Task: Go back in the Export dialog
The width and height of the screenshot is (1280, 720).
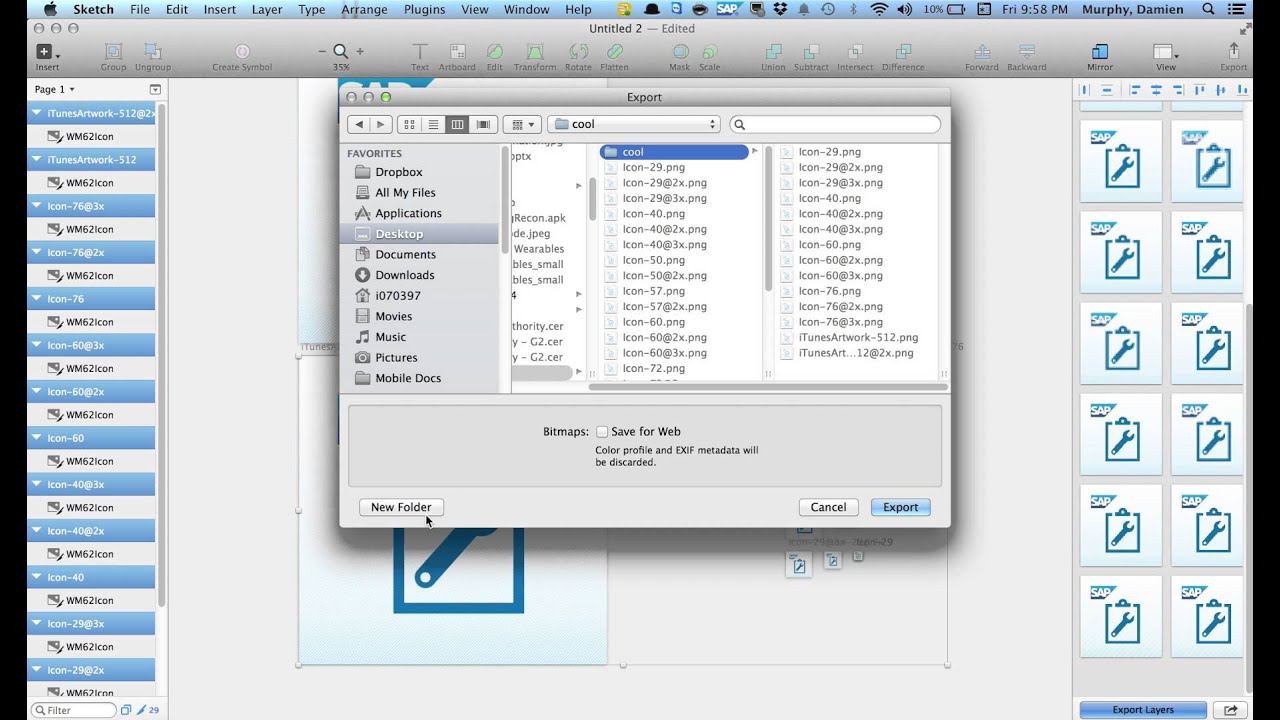Action: (359, 124)
